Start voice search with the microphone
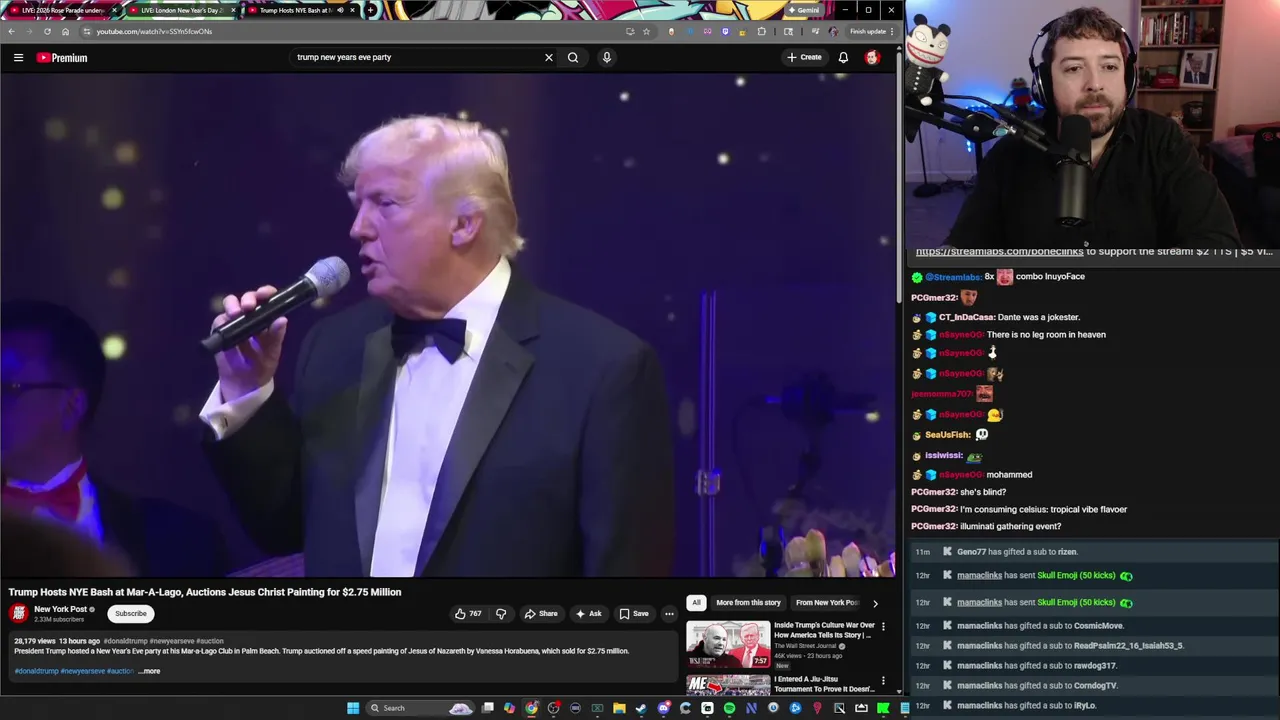Viewport: 1280px width, 720px height. pos(606,57)
